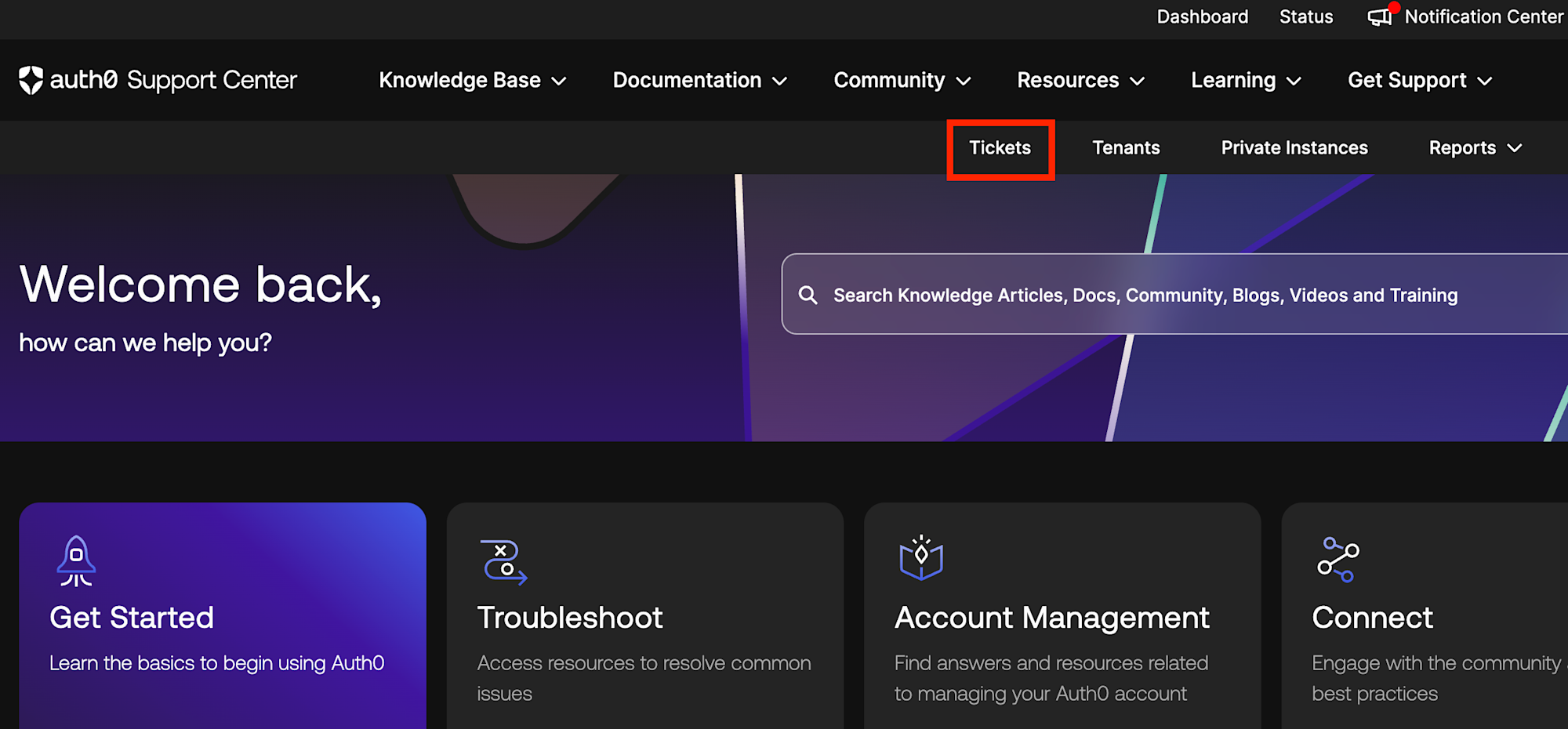1568x729 pixels.
Task: Click the Notification Center megaphone icon
Action: (x=1381, y=16)
